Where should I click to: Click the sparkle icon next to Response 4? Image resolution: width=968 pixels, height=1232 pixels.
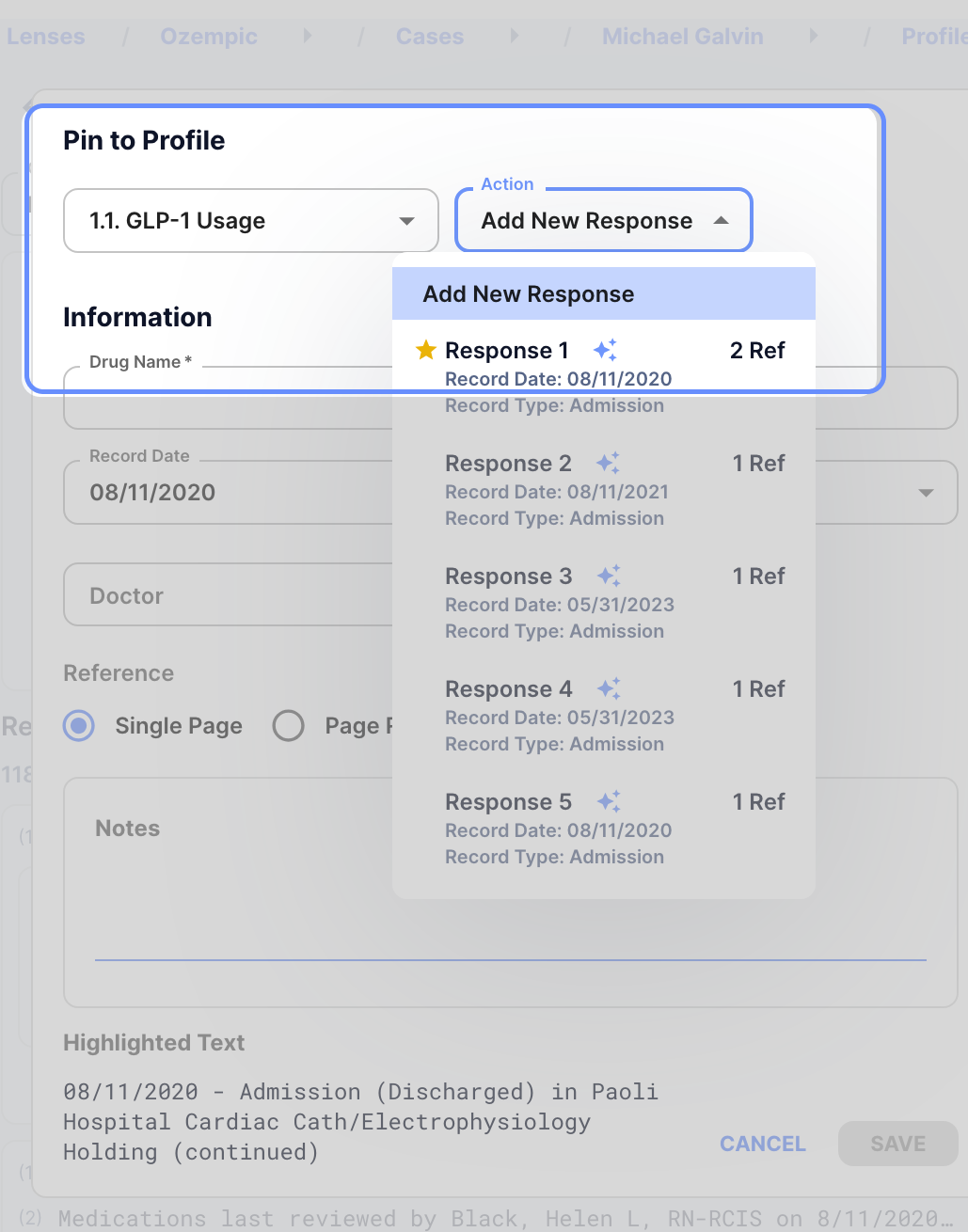point(609,688)
